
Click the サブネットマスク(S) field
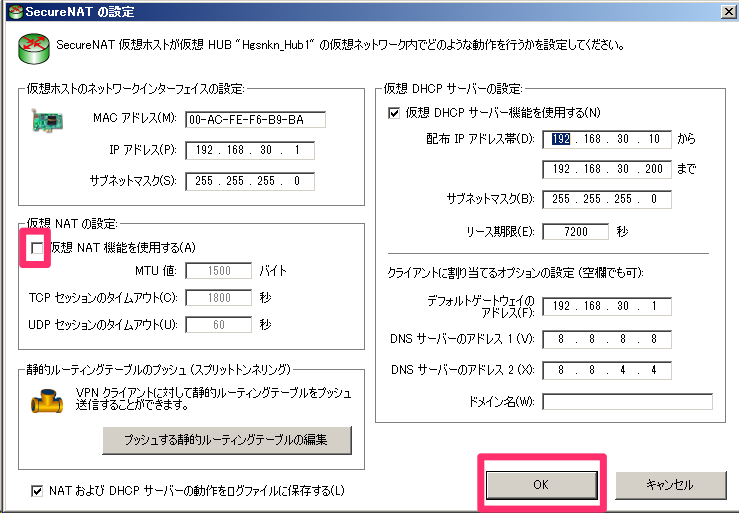tap(250, 181)
